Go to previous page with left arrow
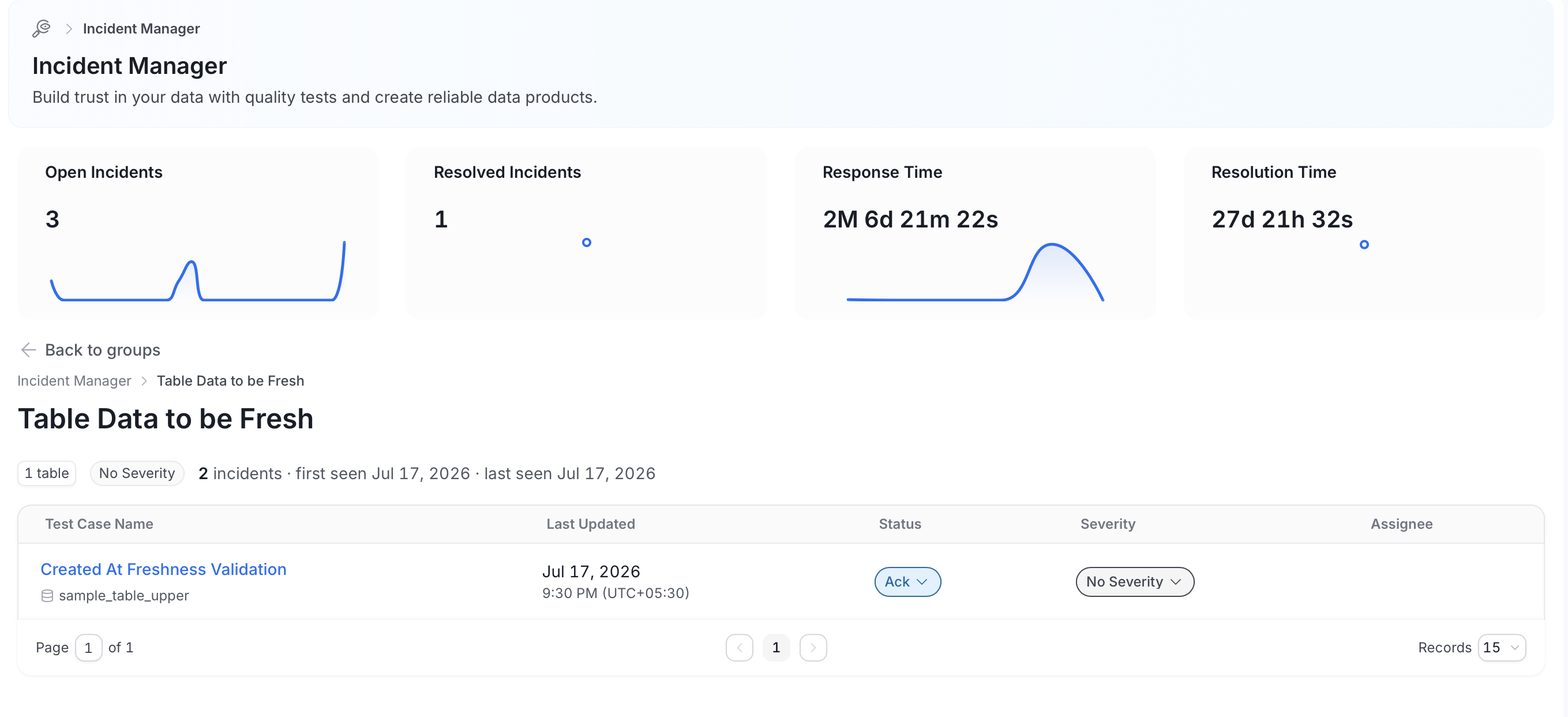 [739, 647]
